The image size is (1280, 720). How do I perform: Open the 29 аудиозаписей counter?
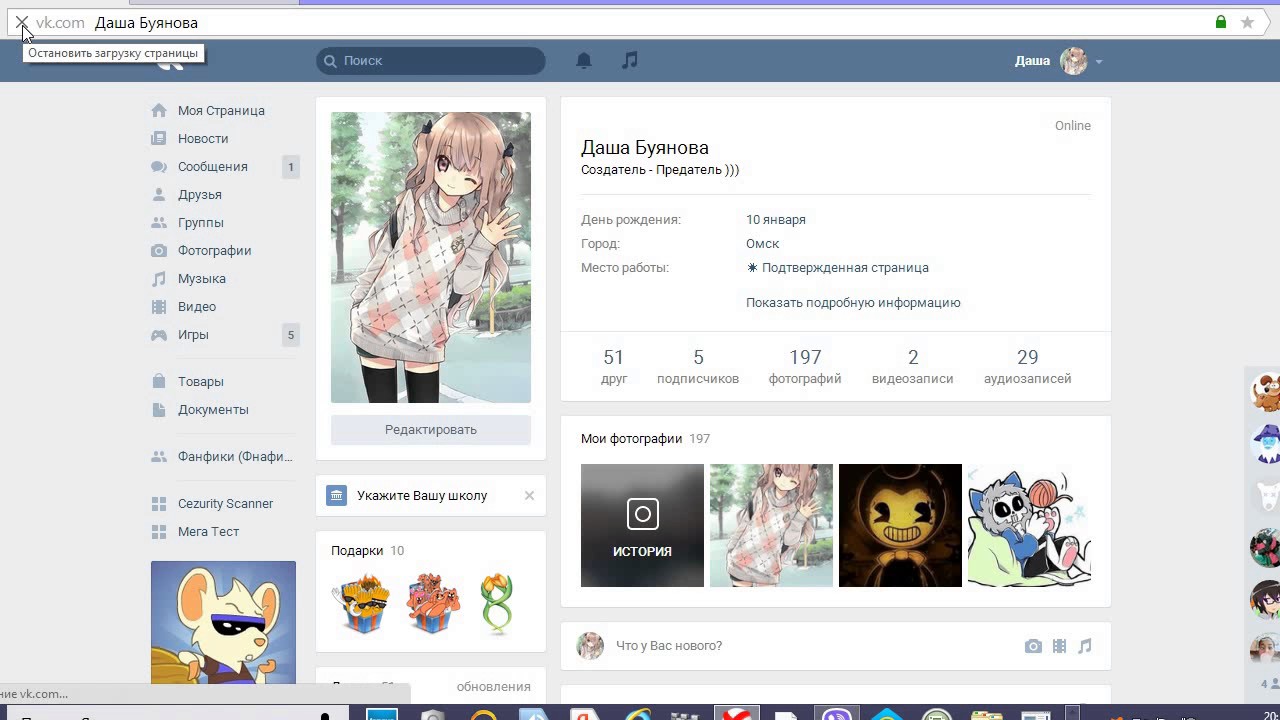(x=1027, y=366)
